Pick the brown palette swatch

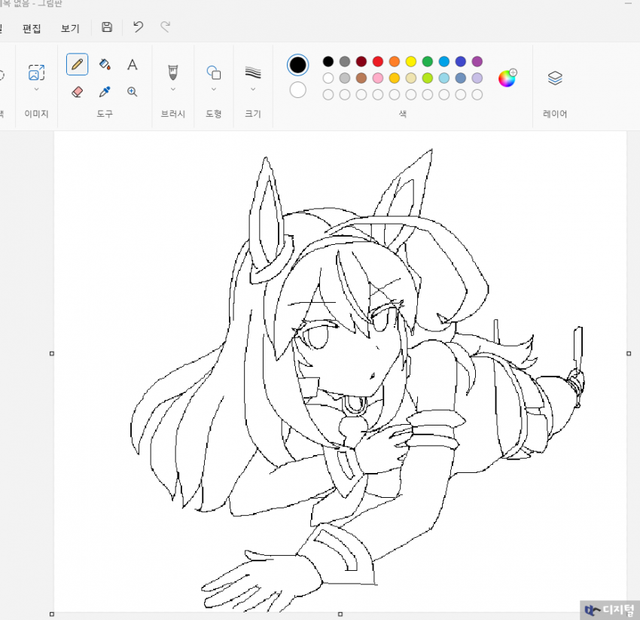tap(361, 78)
